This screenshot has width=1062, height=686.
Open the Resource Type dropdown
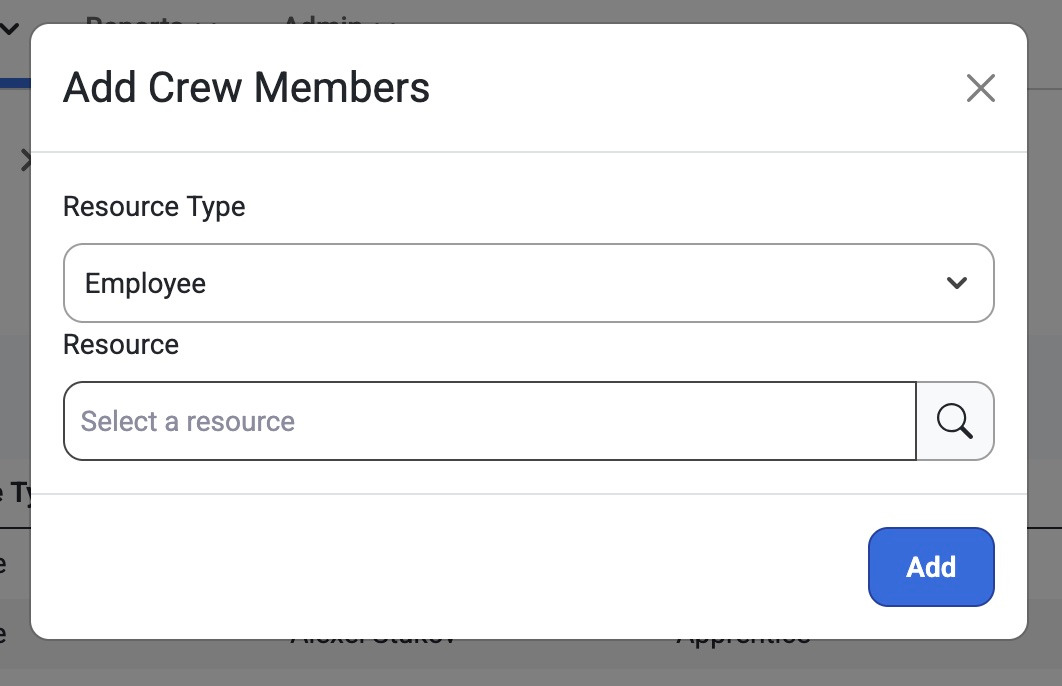click(528, 283)
